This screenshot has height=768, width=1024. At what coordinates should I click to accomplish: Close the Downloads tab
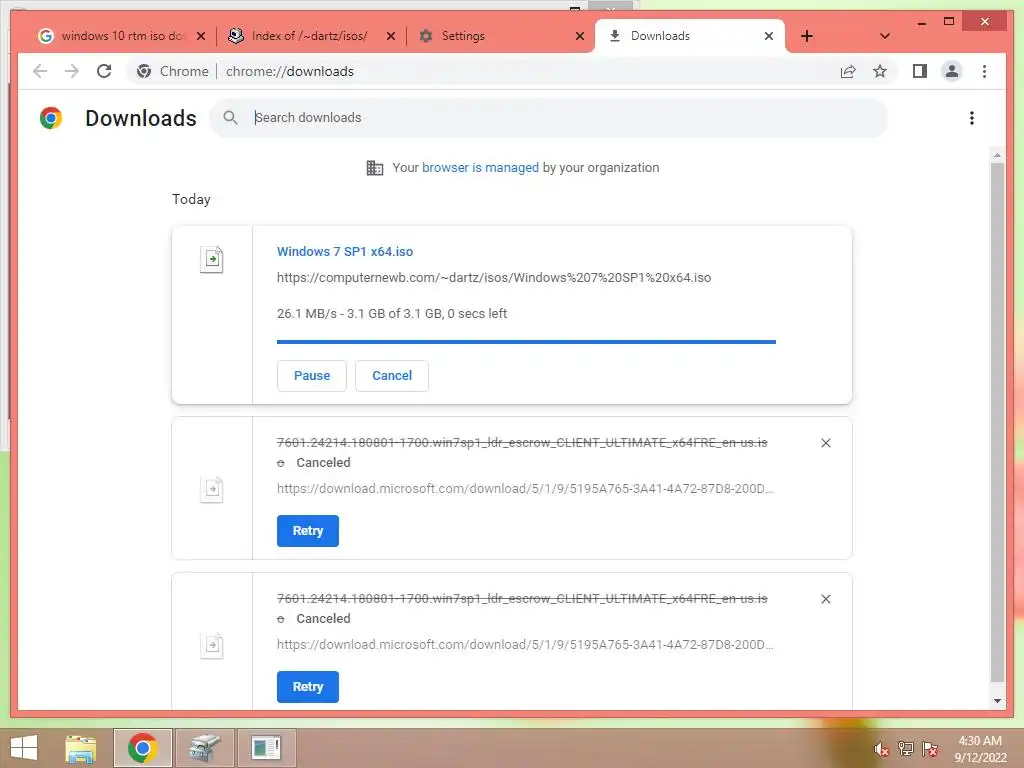[769, 36]
